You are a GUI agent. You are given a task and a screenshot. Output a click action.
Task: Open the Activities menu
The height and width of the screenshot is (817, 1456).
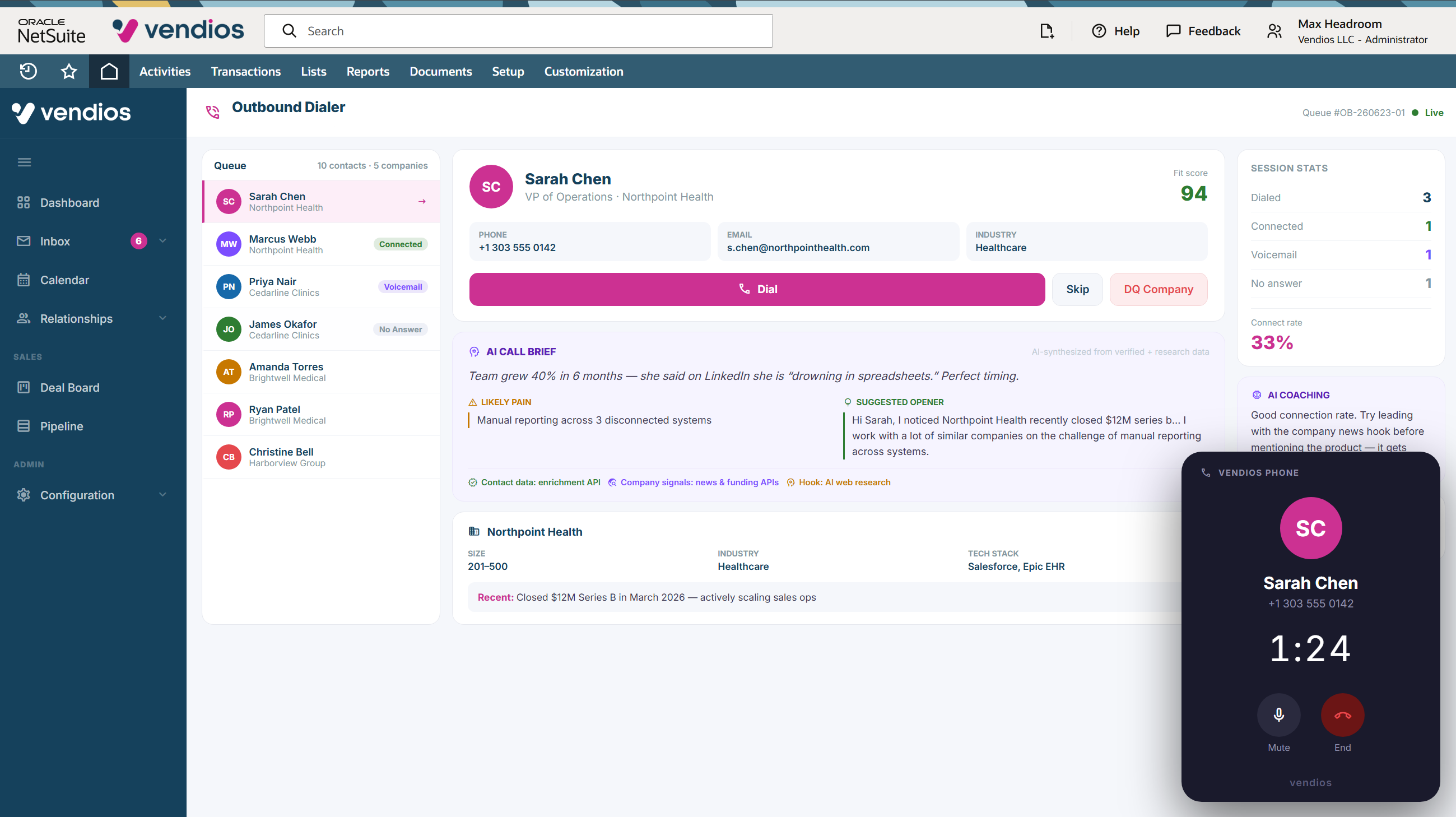tap(165, 71)
